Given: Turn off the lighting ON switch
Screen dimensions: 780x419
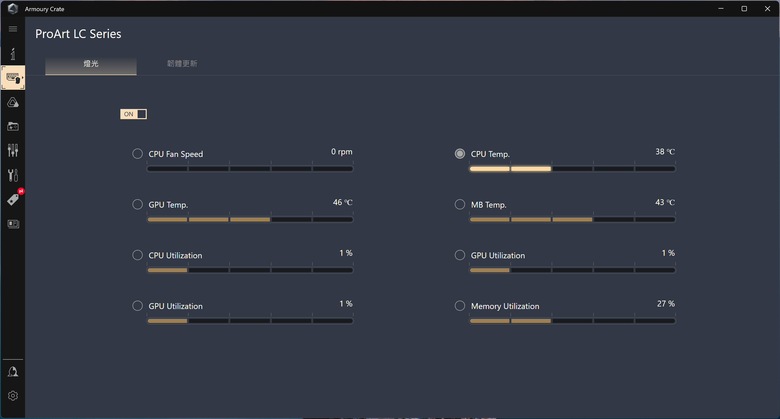Looking at the screenshot, I should click(x=133, y=114).
